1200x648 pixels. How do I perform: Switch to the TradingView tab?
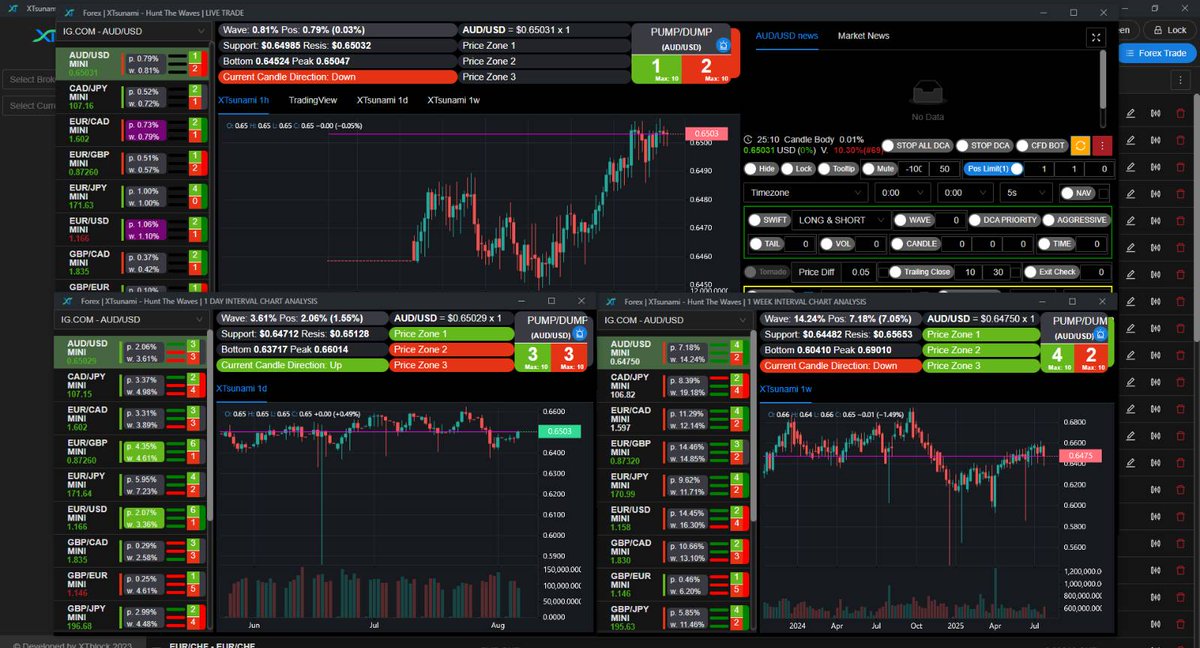[x=313, y=100]
